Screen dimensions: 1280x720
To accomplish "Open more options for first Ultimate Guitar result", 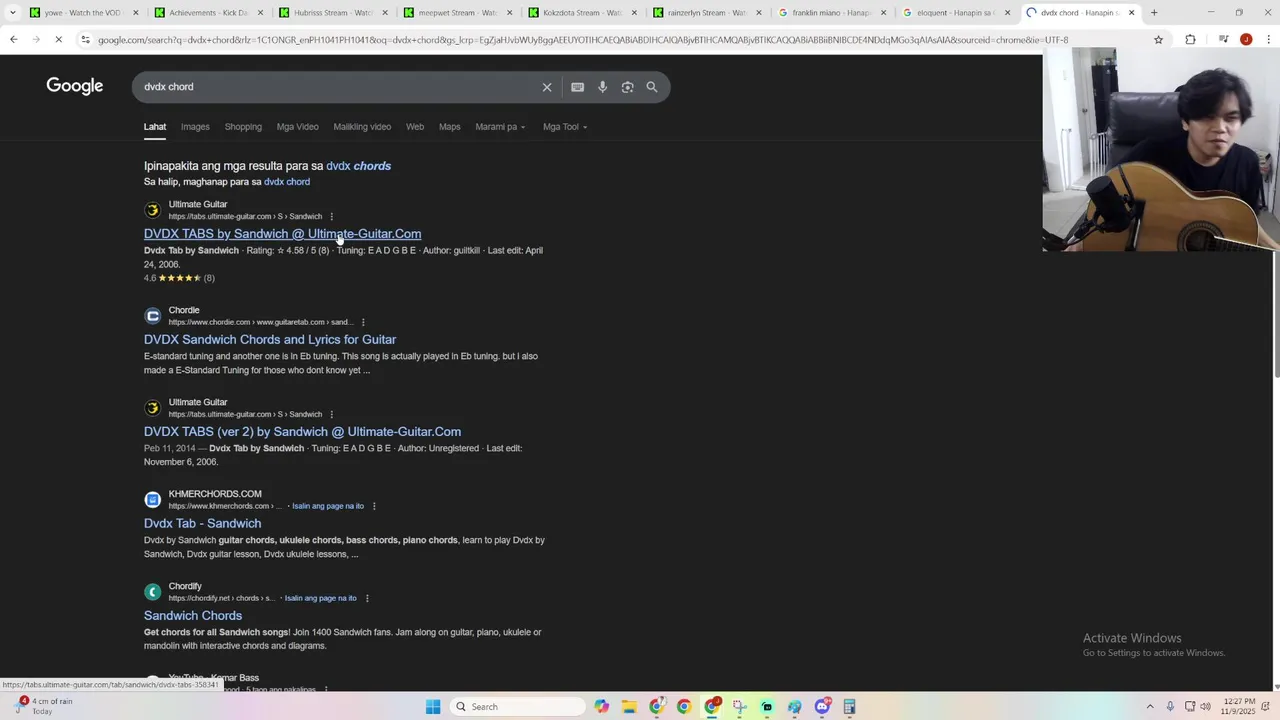I will pos(331,216).
